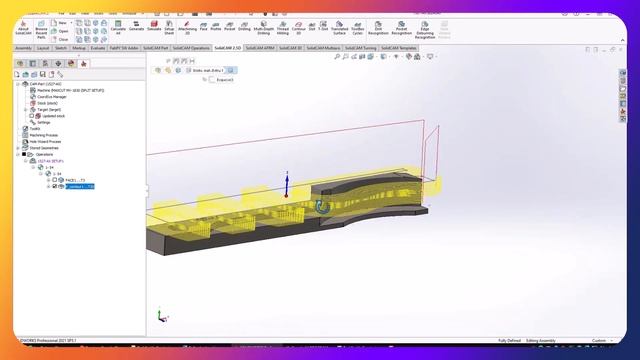Image resolution: width=640 pixels, height=360 pixels.
Task: Select the Drilling operation tool
Action: coord(244,27)
